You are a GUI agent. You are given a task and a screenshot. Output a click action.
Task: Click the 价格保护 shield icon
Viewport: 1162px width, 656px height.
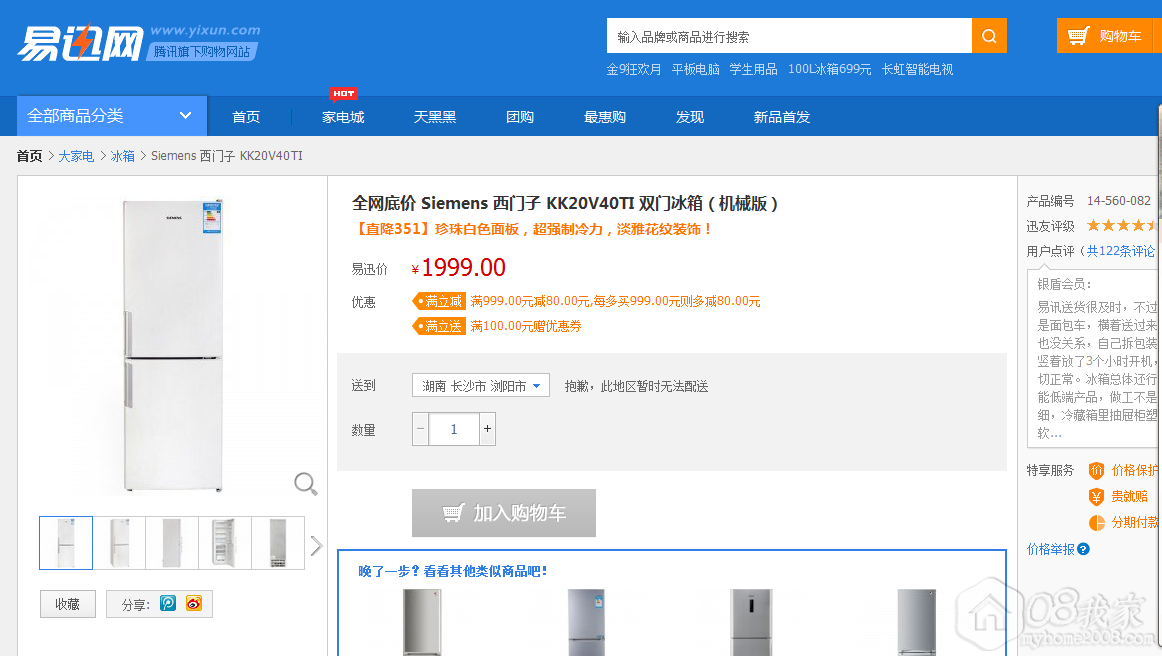click(1096, 470)
